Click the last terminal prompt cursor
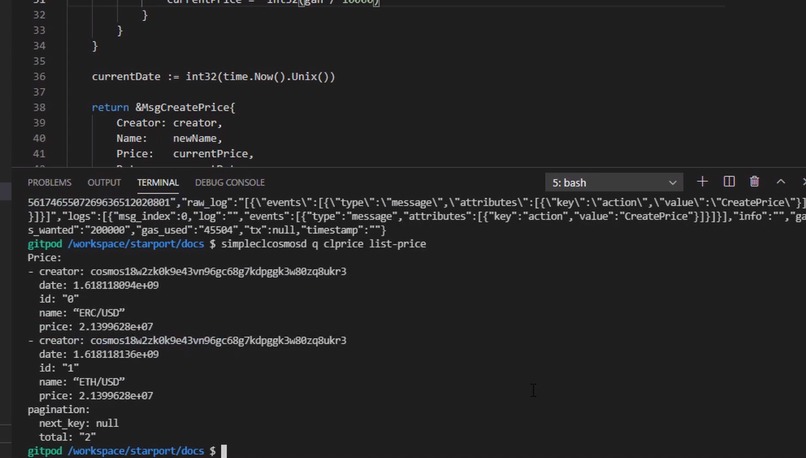 pyautogui.click(x=224, y=451)
